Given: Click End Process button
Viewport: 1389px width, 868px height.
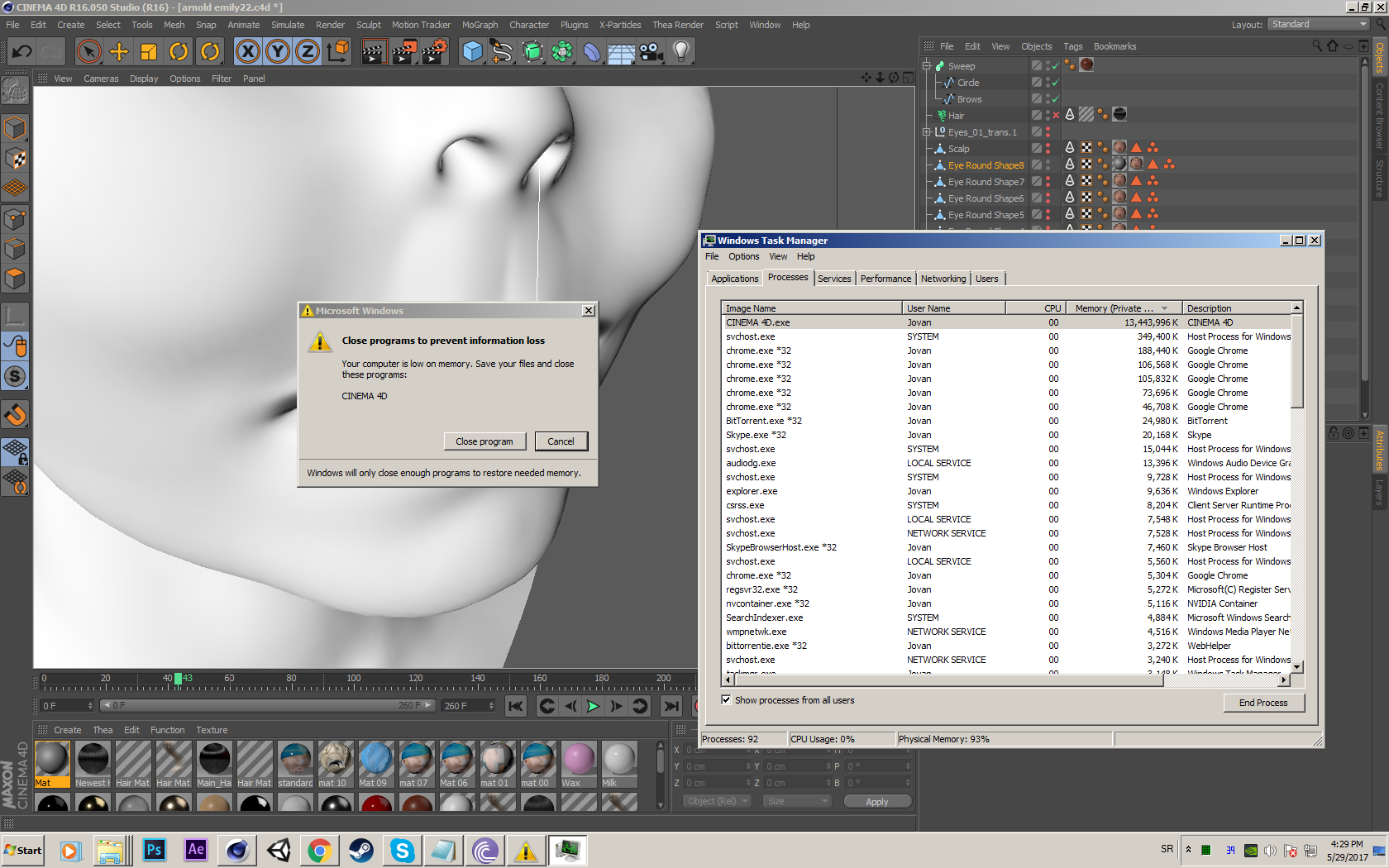Looking at the screenshot, I should [x=1263, y=703].
